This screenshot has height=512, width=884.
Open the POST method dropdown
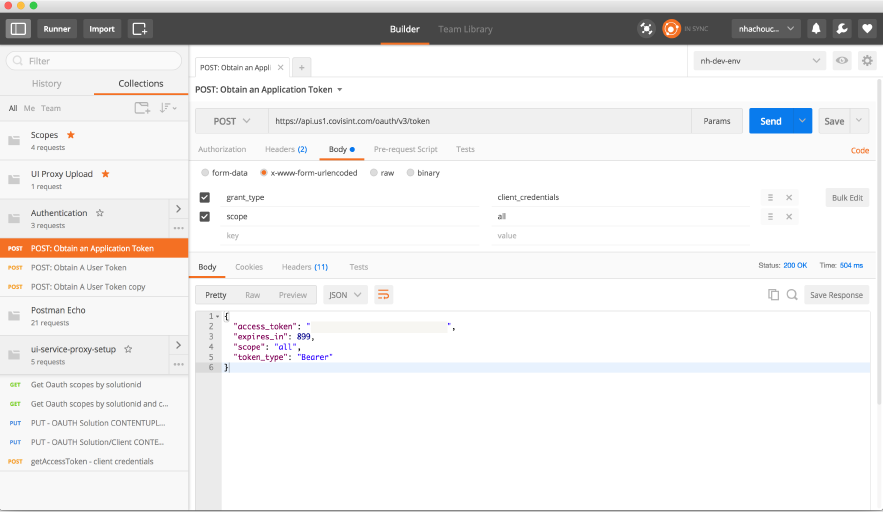pyautogui.click(x=231, y=121)
